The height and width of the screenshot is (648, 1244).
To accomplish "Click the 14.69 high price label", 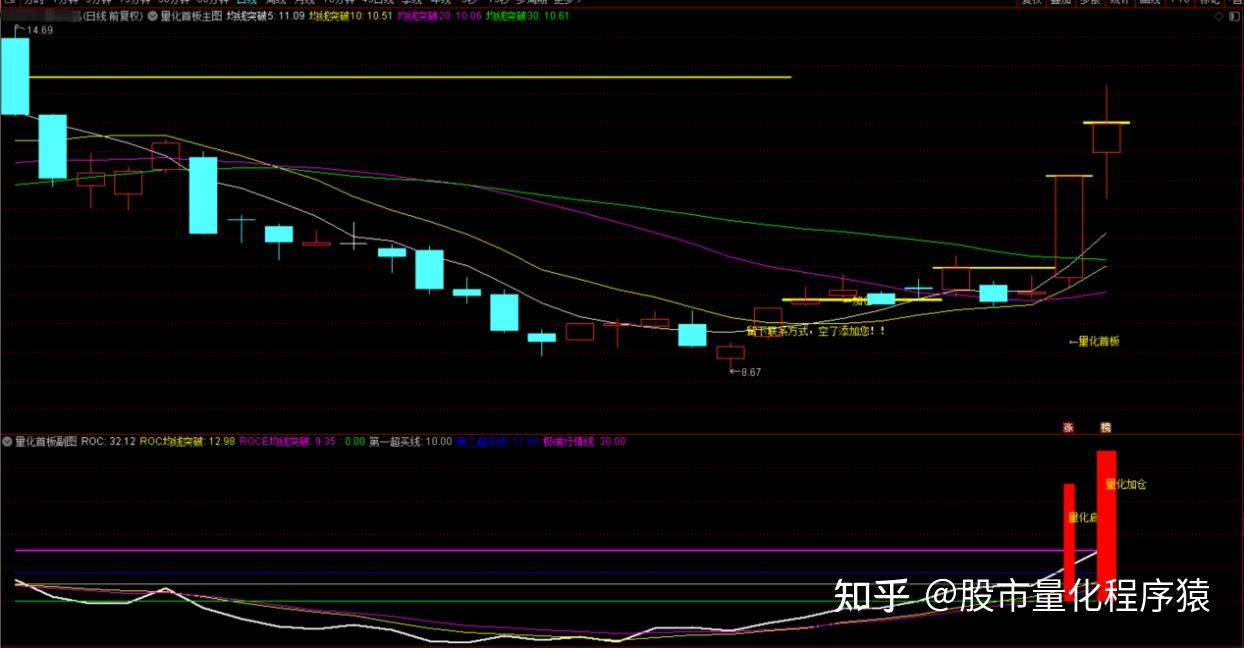I will [x=40, y=32].
